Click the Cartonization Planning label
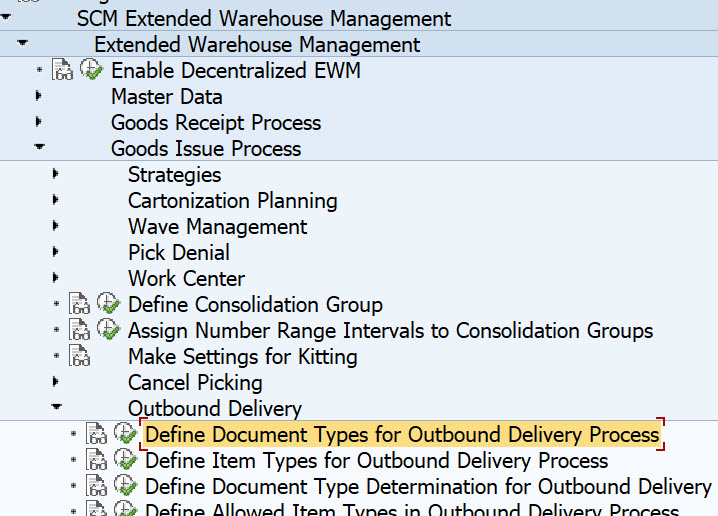The image size is (718, 516). pos(232,201)
